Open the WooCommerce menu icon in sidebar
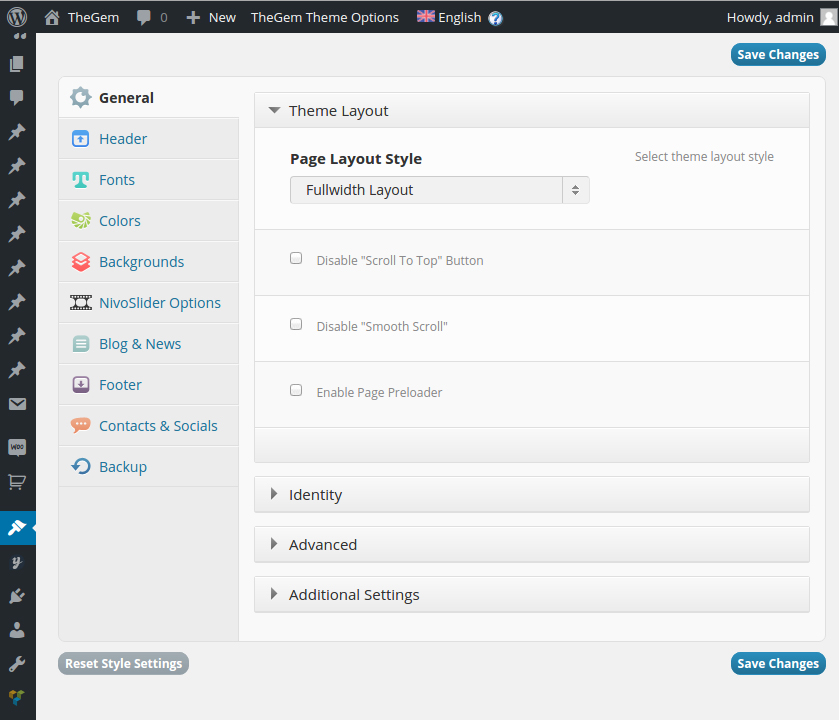This screenshot has height=720, width=839. (17, 447)
